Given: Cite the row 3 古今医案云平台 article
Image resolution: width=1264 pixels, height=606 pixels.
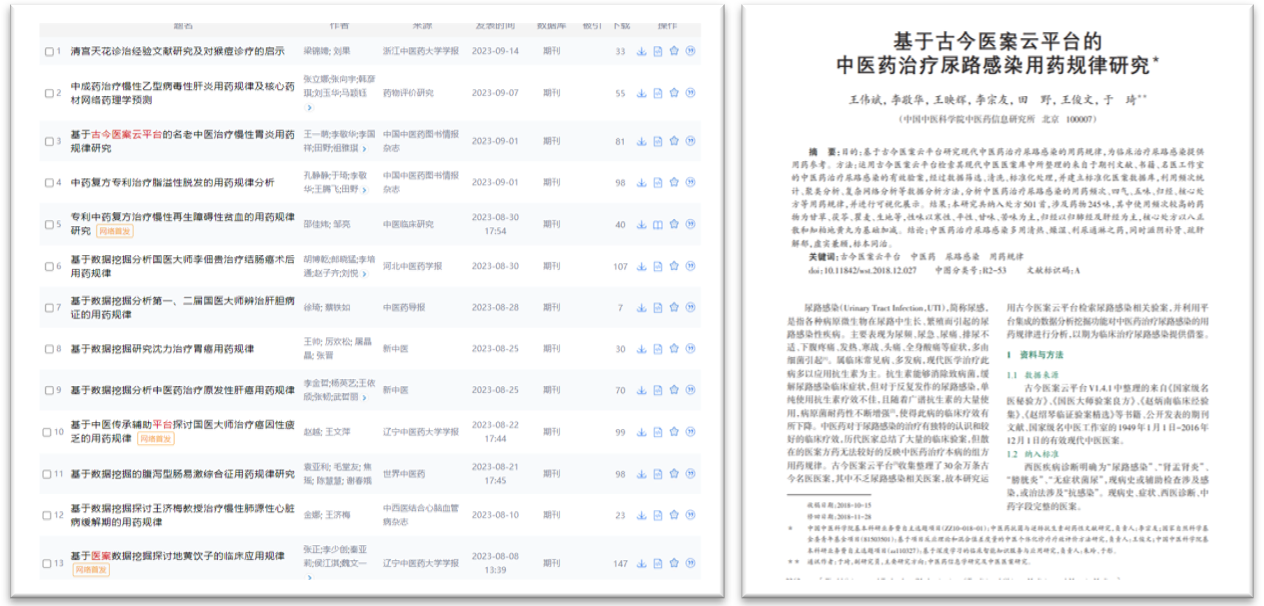Looking at the screenshot, I should [x=690, y=140].
